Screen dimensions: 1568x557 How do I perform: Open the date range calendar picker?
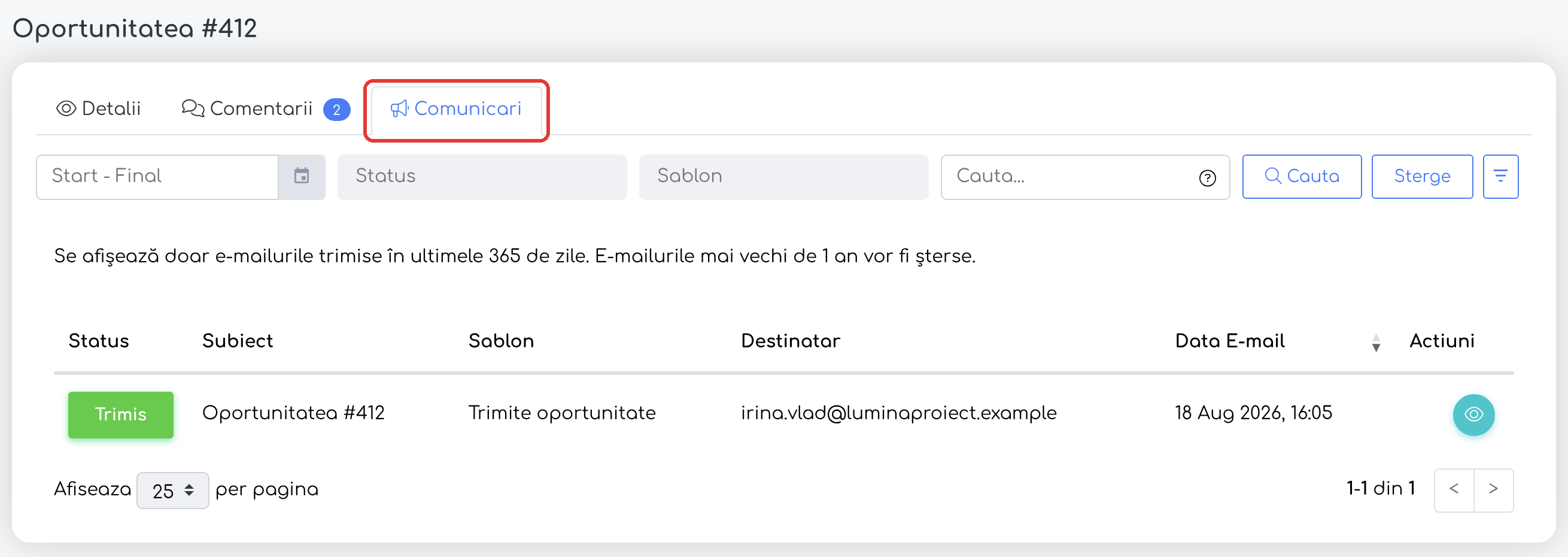click(x=301, y=176)
